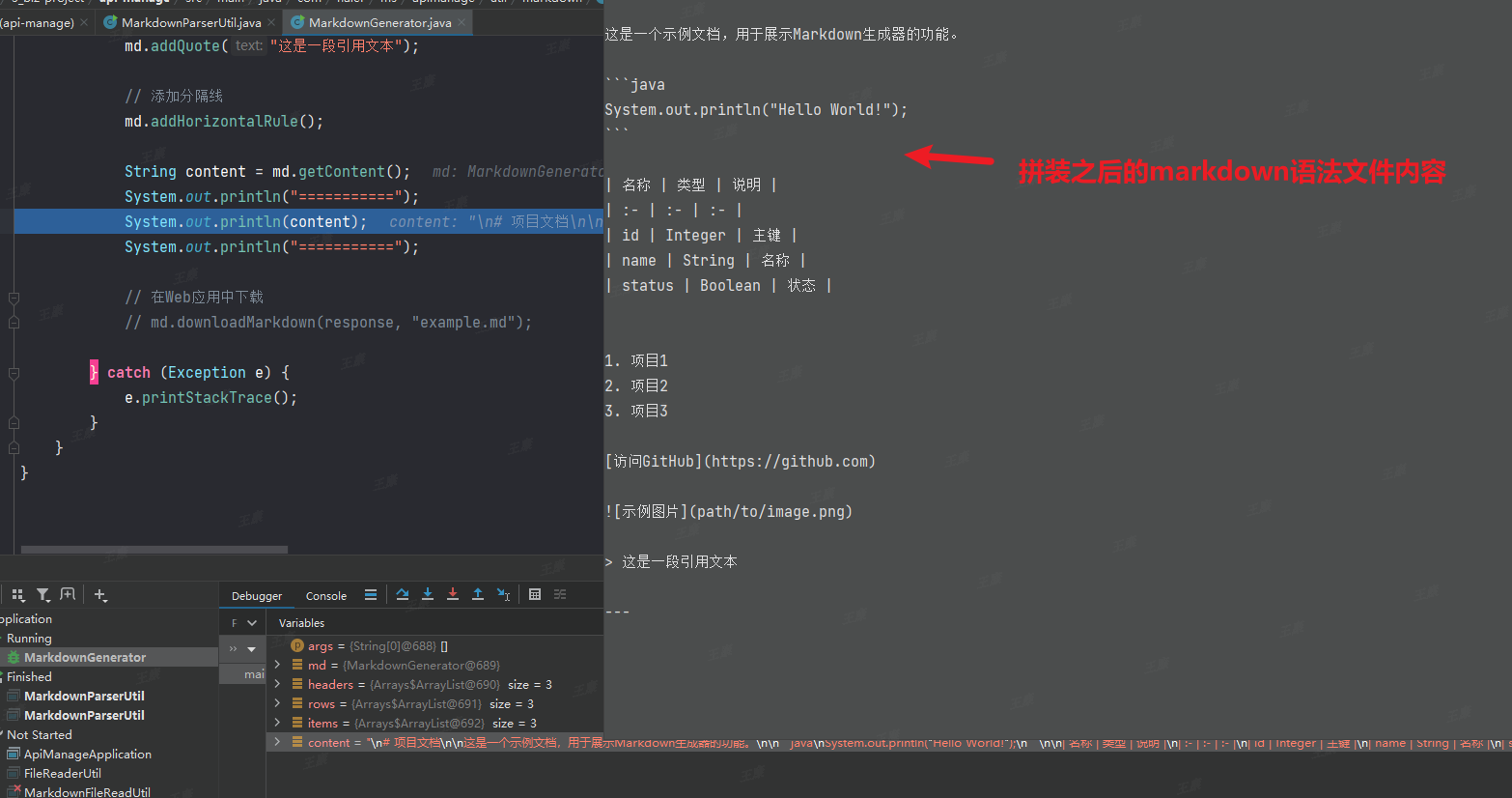This screenshot has height=798, width=1512.
Task: Click the Finished group node
Action: 29,677
